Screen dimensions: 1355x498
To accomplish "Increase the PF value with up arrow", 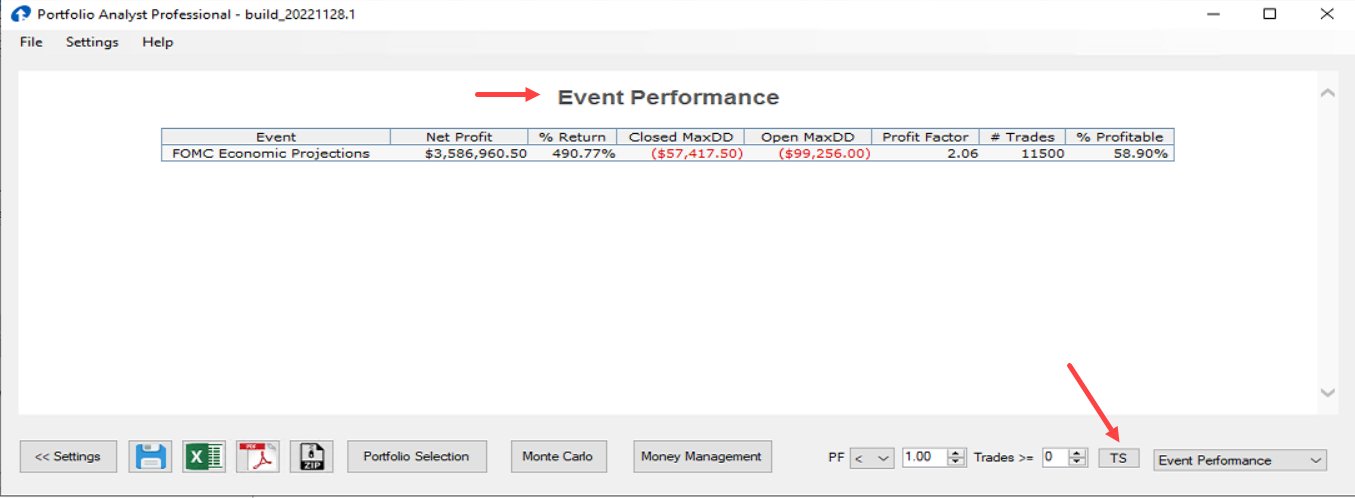I will point(956,453).
